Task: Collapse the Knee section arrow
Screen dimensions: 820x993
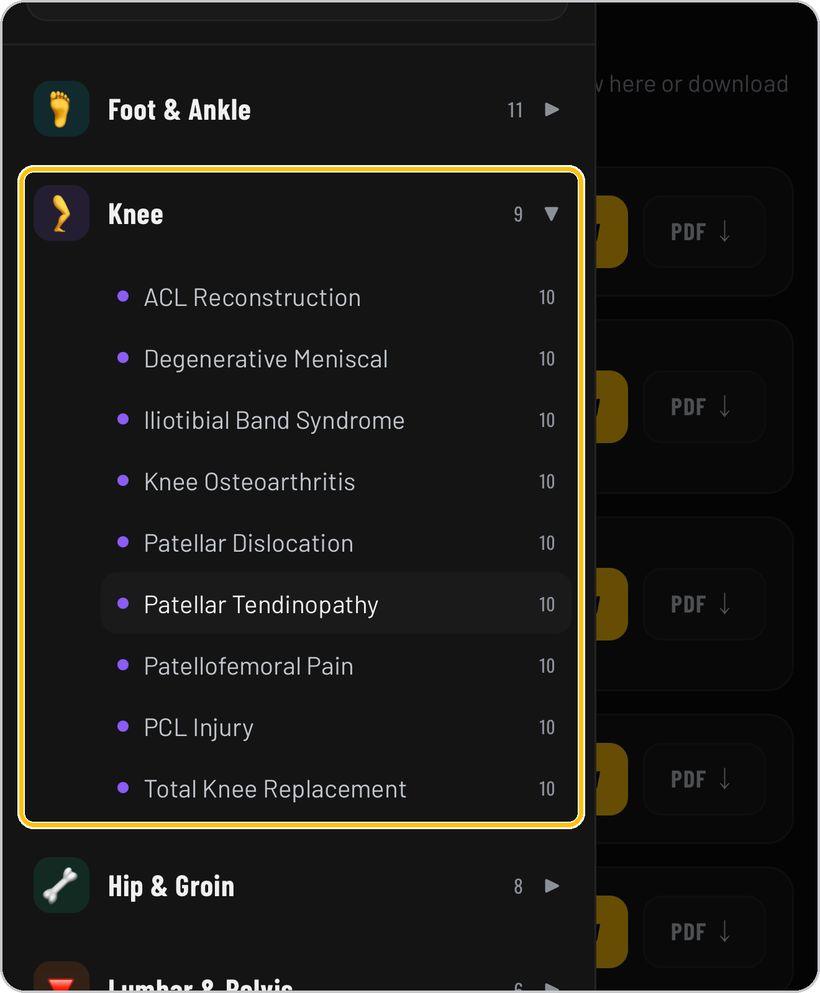Action: tap(552, 214)
